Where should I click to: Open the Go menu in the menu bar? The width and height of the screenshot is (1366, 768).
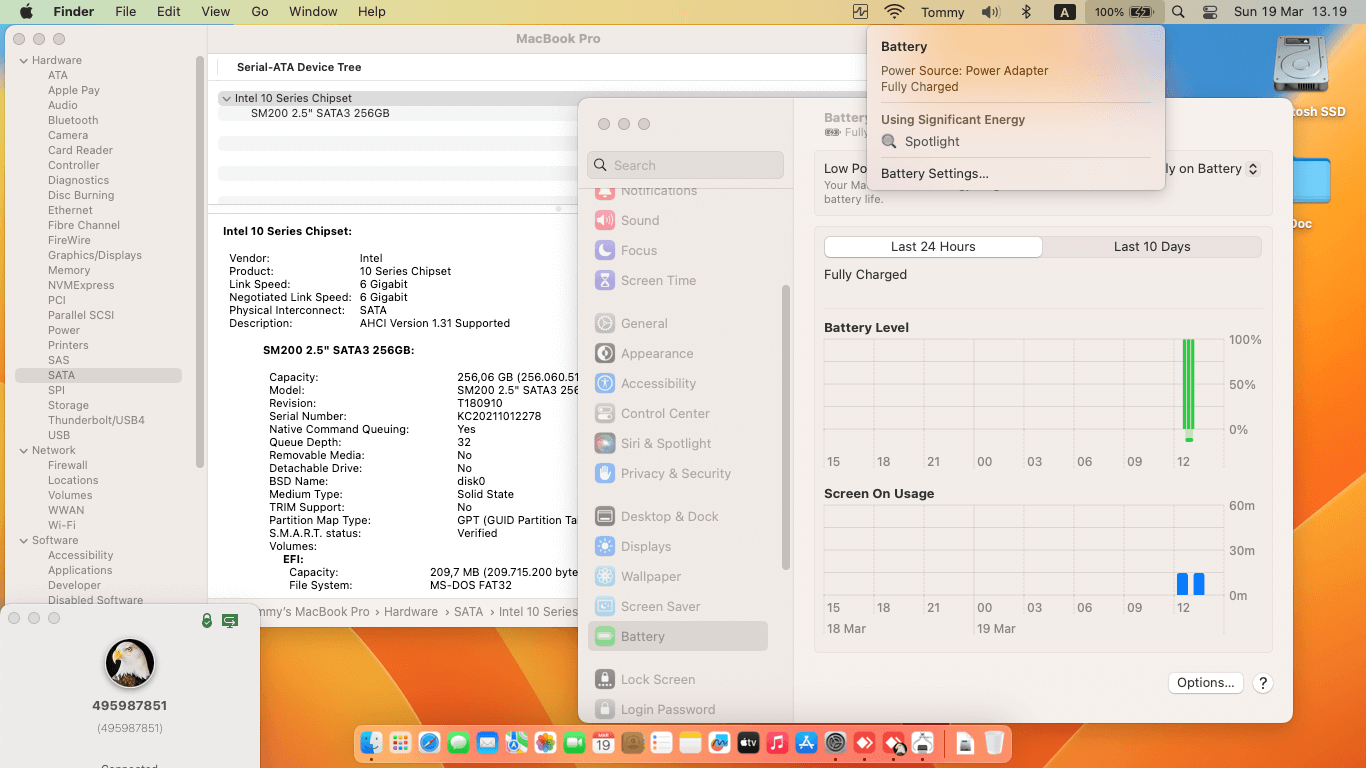[260, 12]
